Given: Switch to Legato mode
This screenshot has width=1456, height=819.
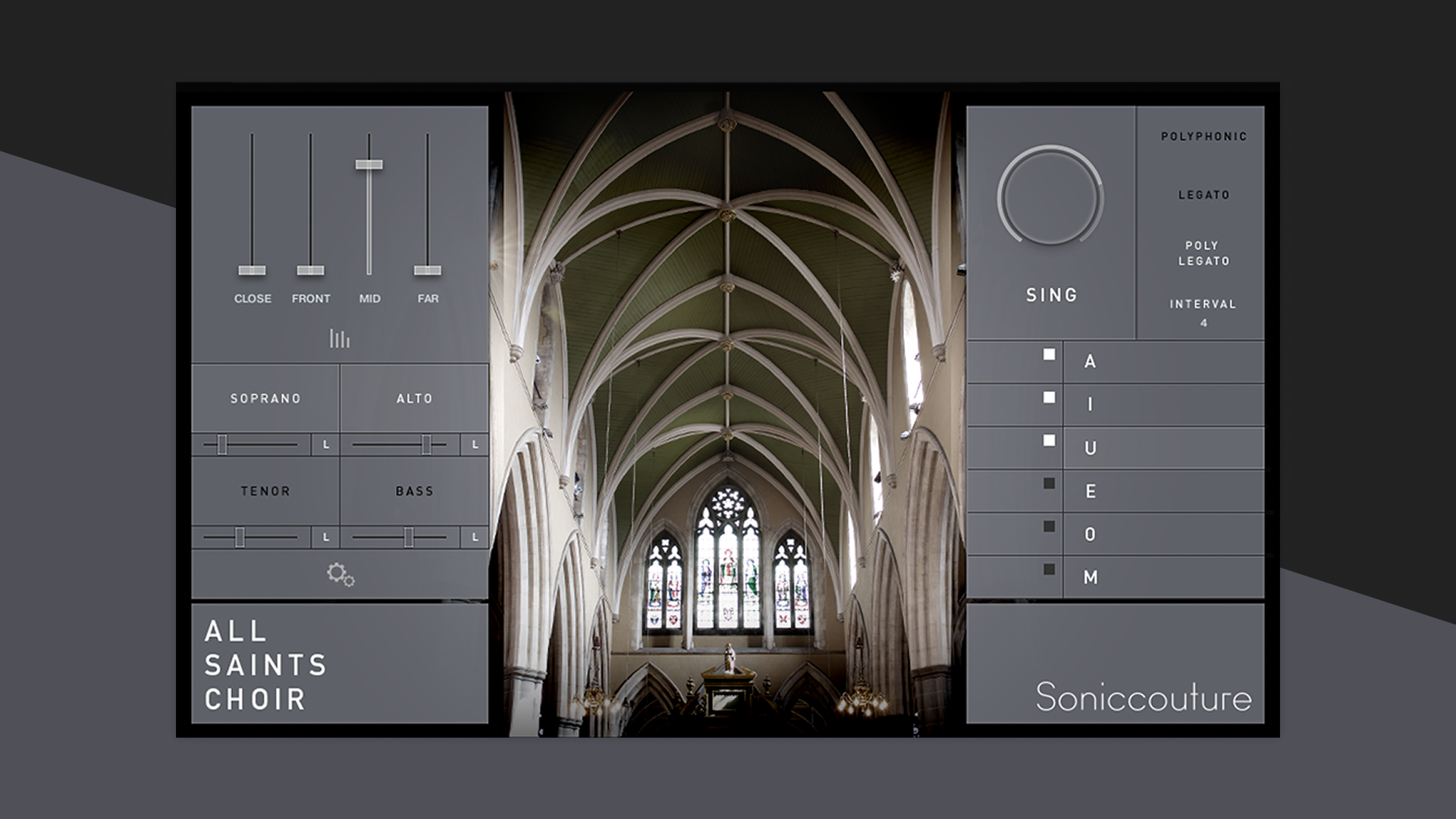Looking at the screenshot, I should pyautogui.click(x=1205, y=194).
